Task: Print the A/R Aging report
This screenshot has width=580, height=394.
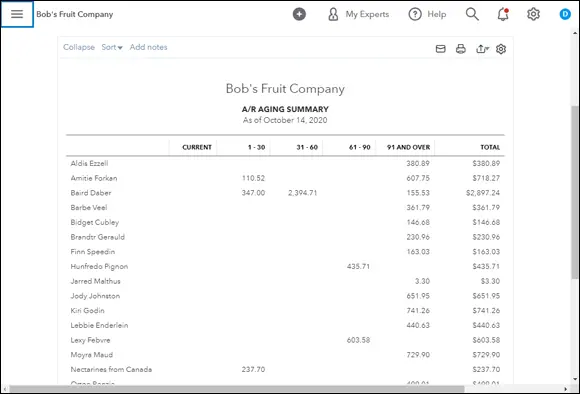Action: (x=461, y=49)
